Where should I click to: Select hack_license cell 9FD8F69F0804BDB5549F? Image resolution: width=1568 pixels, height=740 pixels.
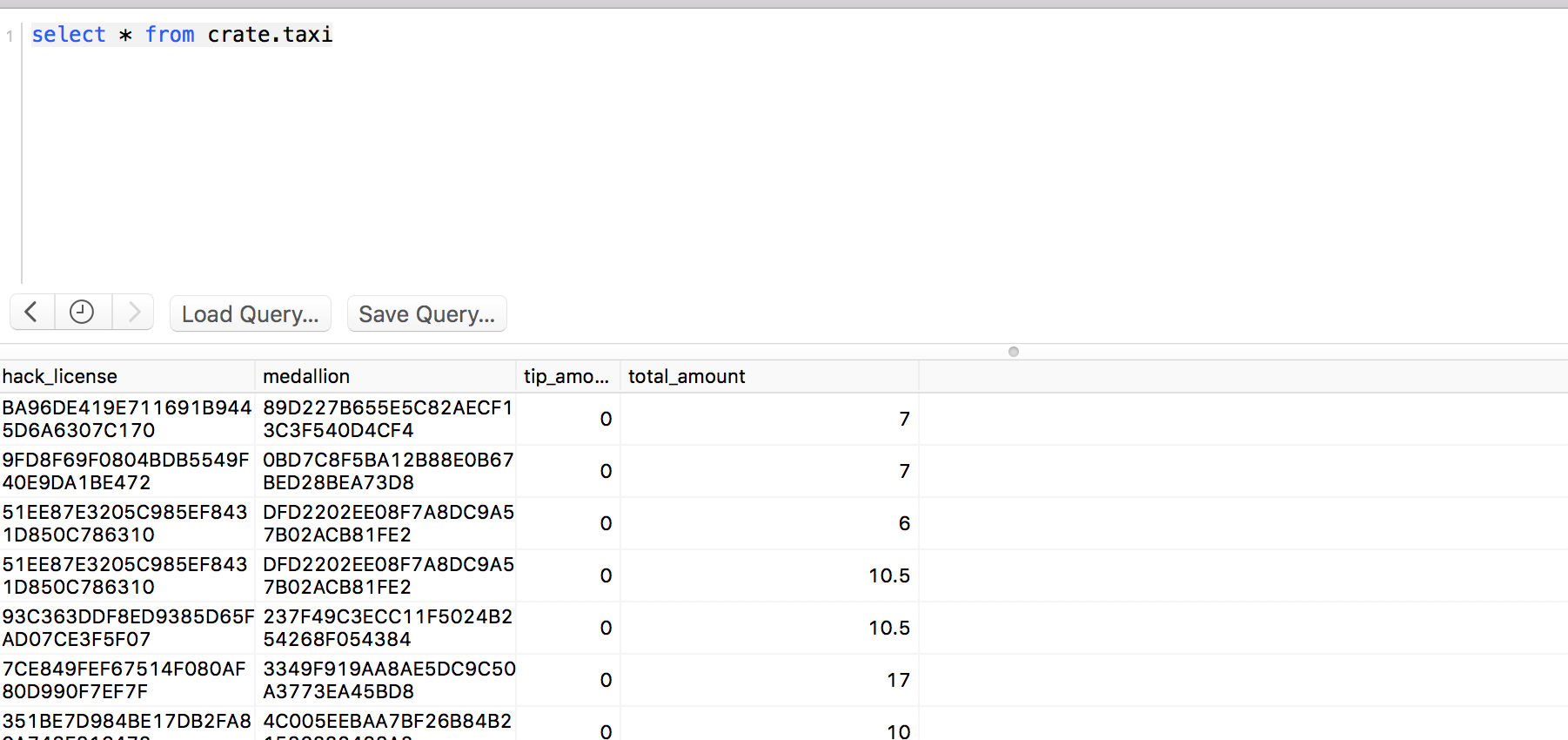click(127, 471)
